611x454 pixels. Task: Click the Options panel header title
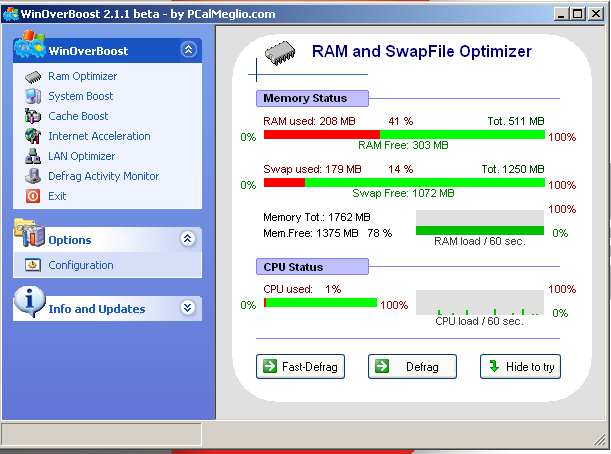(70, 240)
